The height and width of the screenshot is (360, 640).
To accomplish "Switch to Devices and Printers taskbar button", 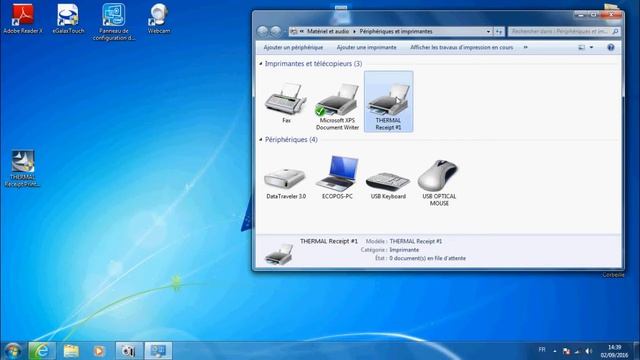I will click(158, 351).
